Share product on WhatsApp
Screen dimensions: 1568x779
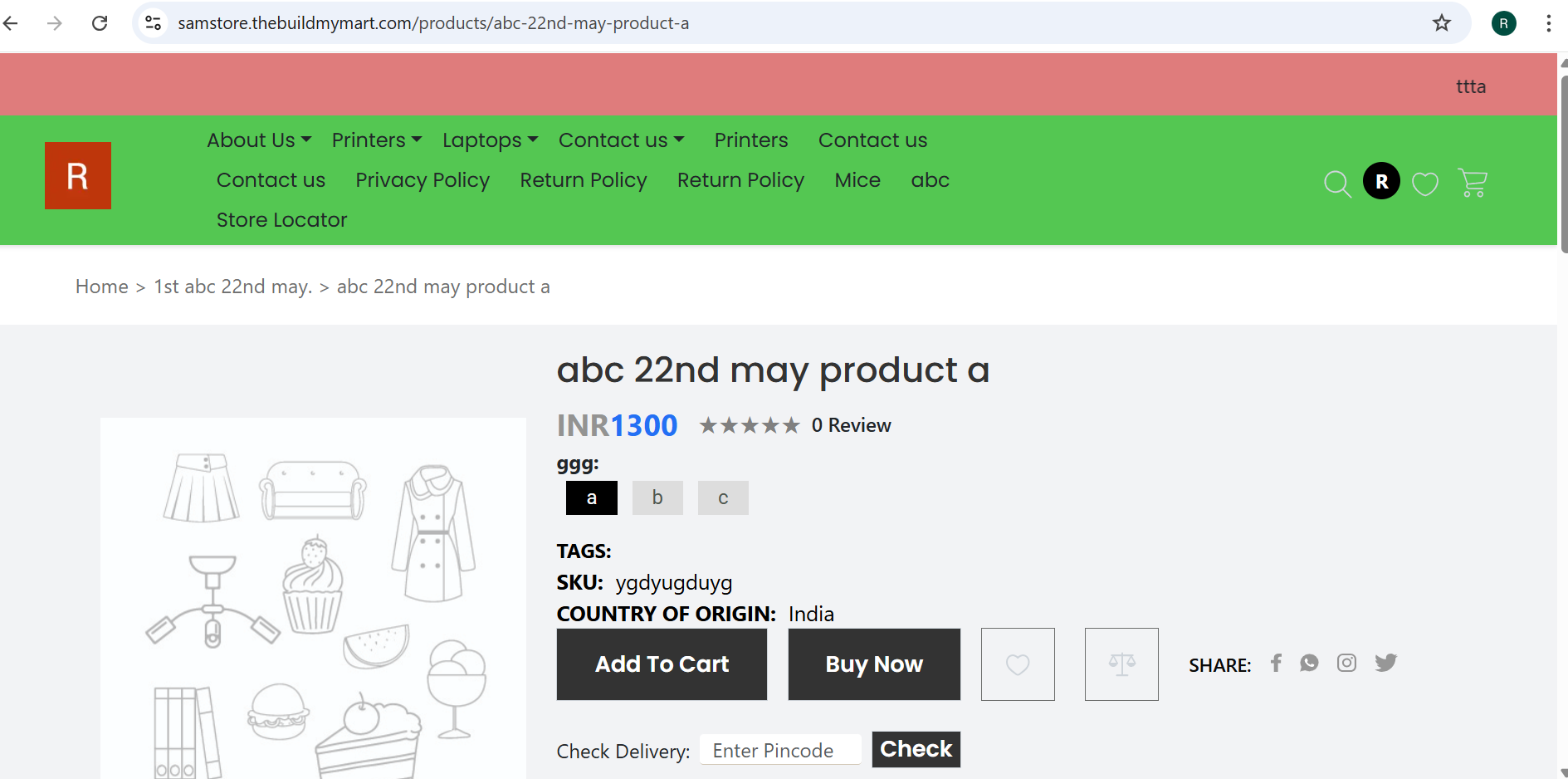click(1309, 663)
